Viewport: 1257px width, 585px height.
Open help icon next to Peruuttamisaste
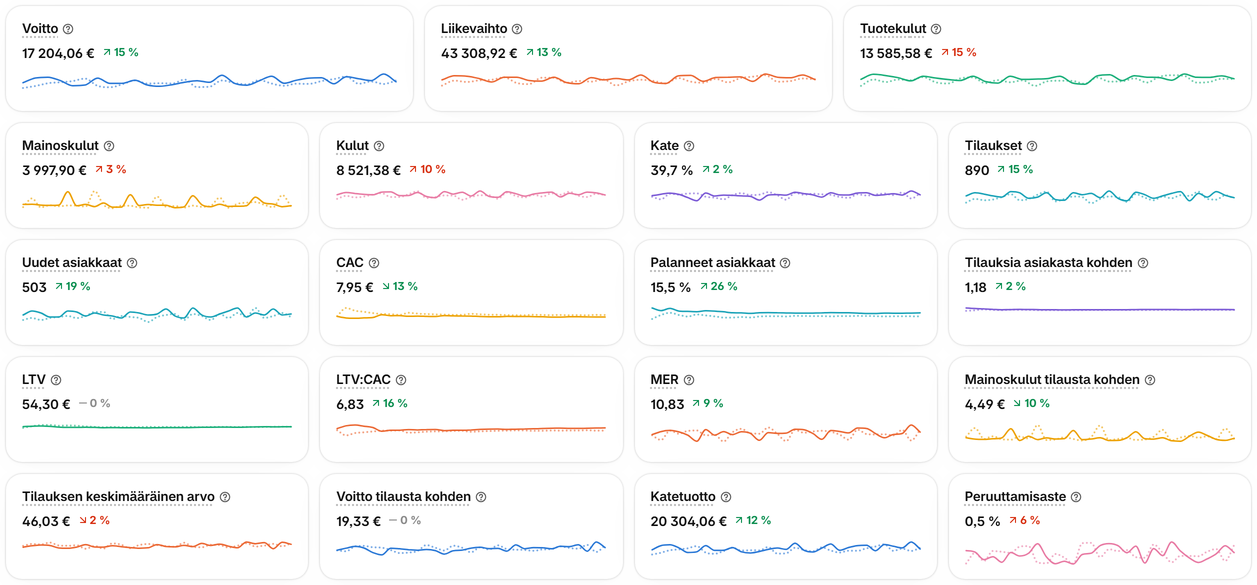[x=1077, y=497]
